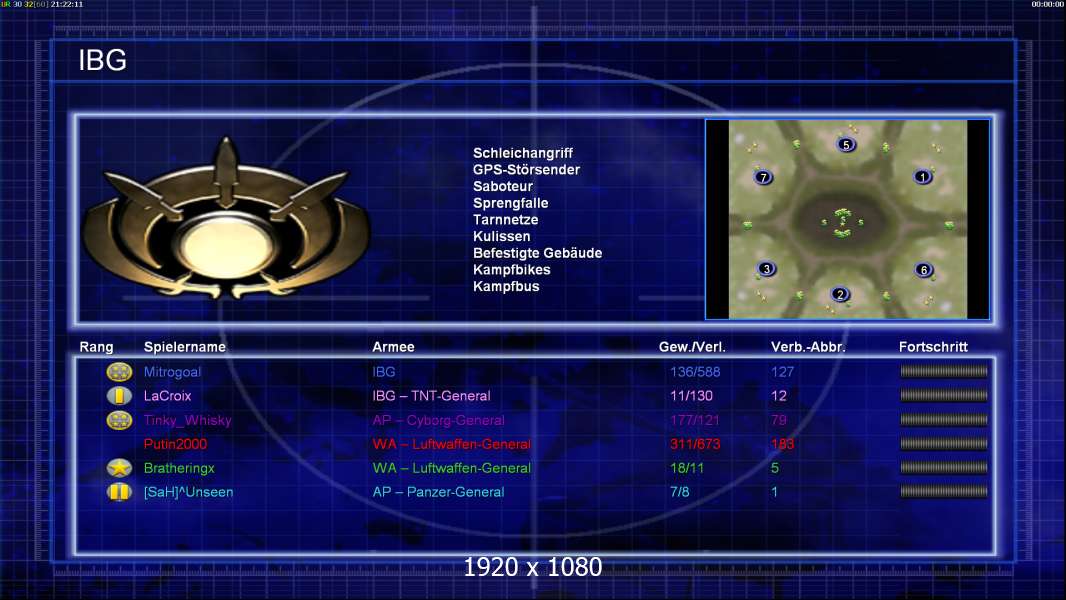The image size is (1066, 600).
Task: Click the IBG title heading
Action: coord(103,60)
